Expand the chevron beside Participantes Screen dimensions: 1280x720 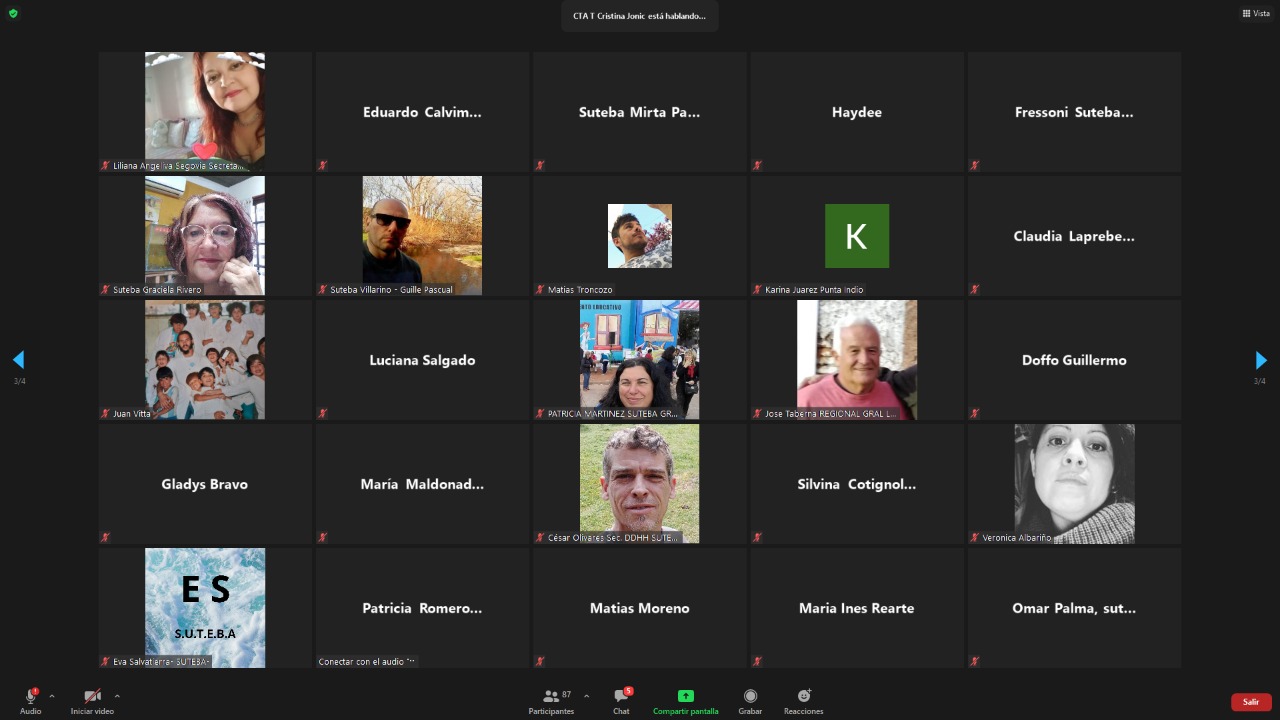coord(586,696)
